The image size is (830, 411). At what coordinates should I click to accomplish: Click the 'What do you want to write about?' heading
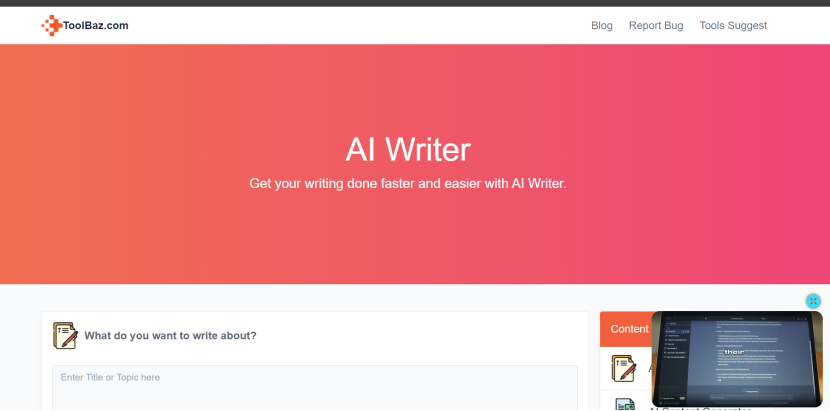point(170,336)
